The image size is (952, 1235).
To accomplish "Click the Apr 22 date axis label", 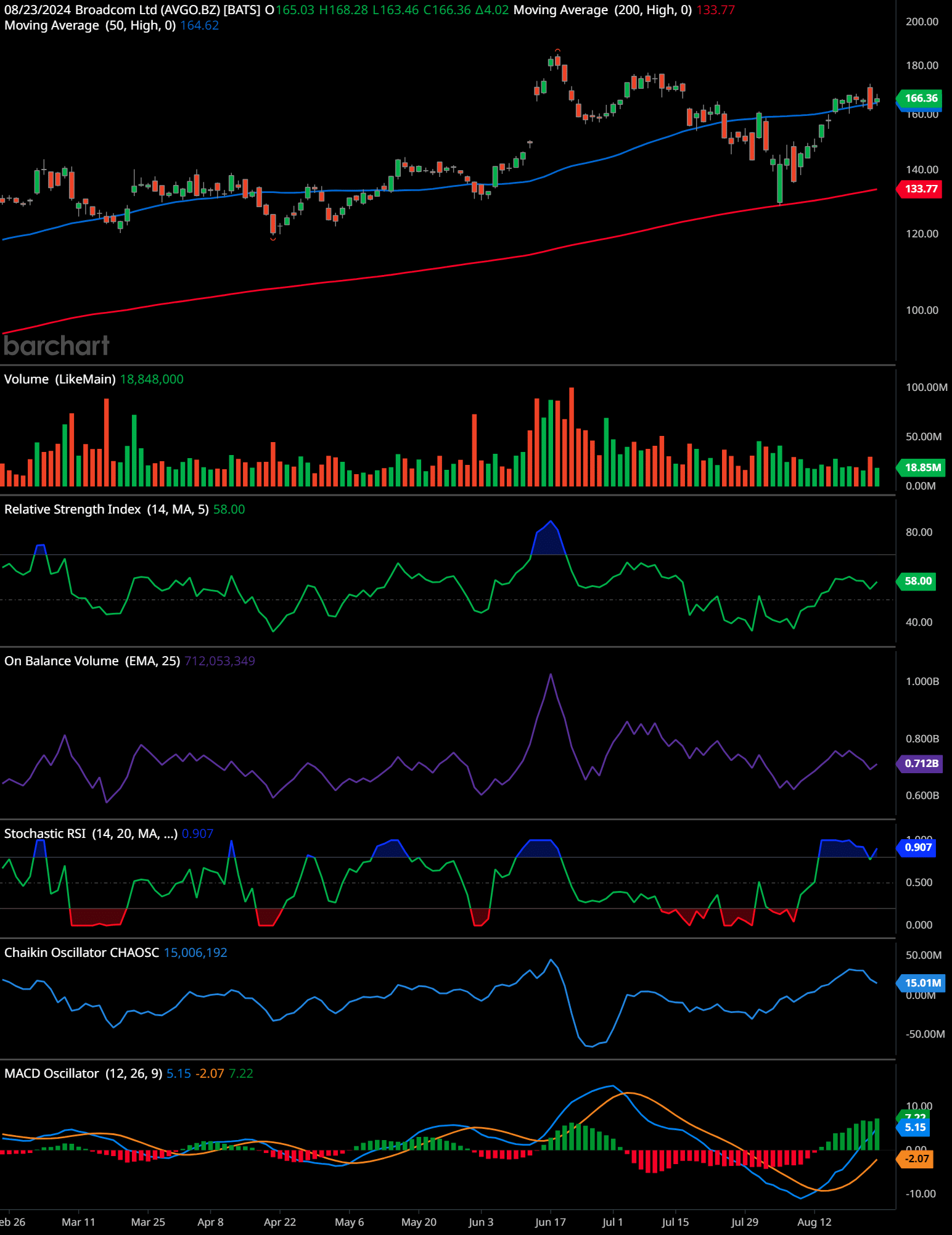I will pyautogui.click(x=280, y=1222).
